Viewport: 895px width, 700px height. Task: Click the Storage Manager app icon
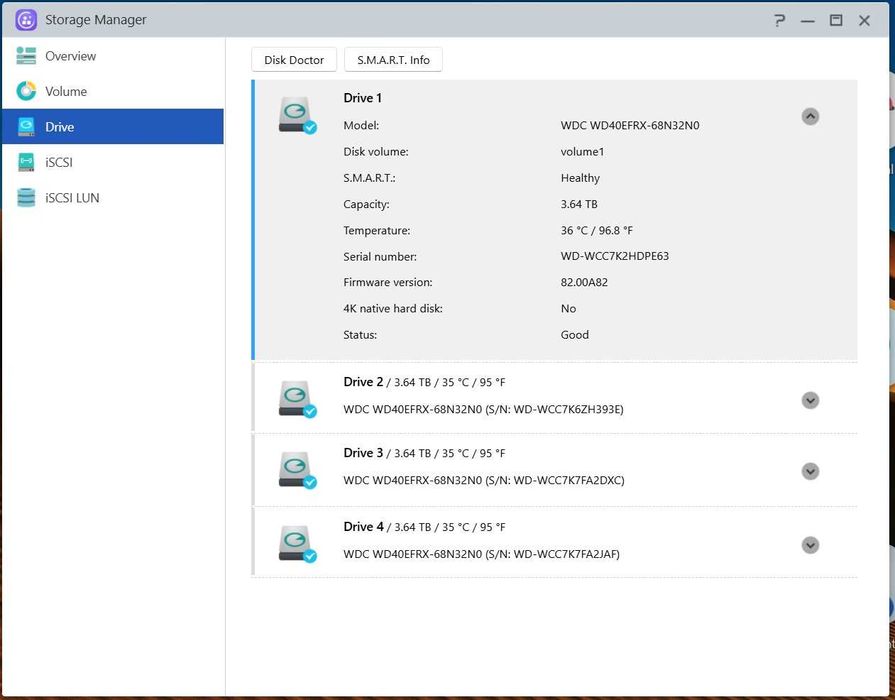[26, 20]
